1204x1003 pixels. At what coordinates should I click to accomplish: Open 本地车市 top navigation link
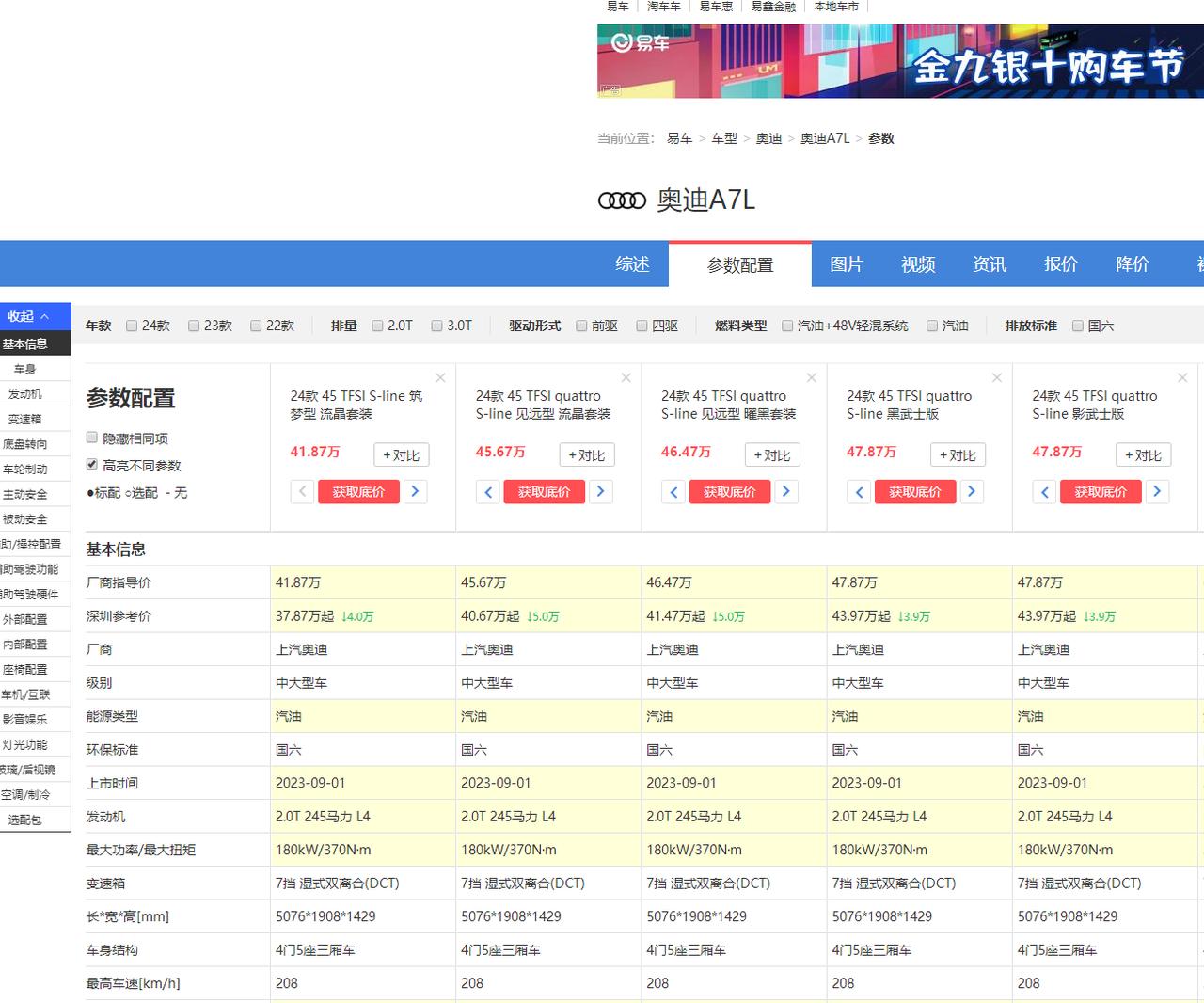pos(836,7)
